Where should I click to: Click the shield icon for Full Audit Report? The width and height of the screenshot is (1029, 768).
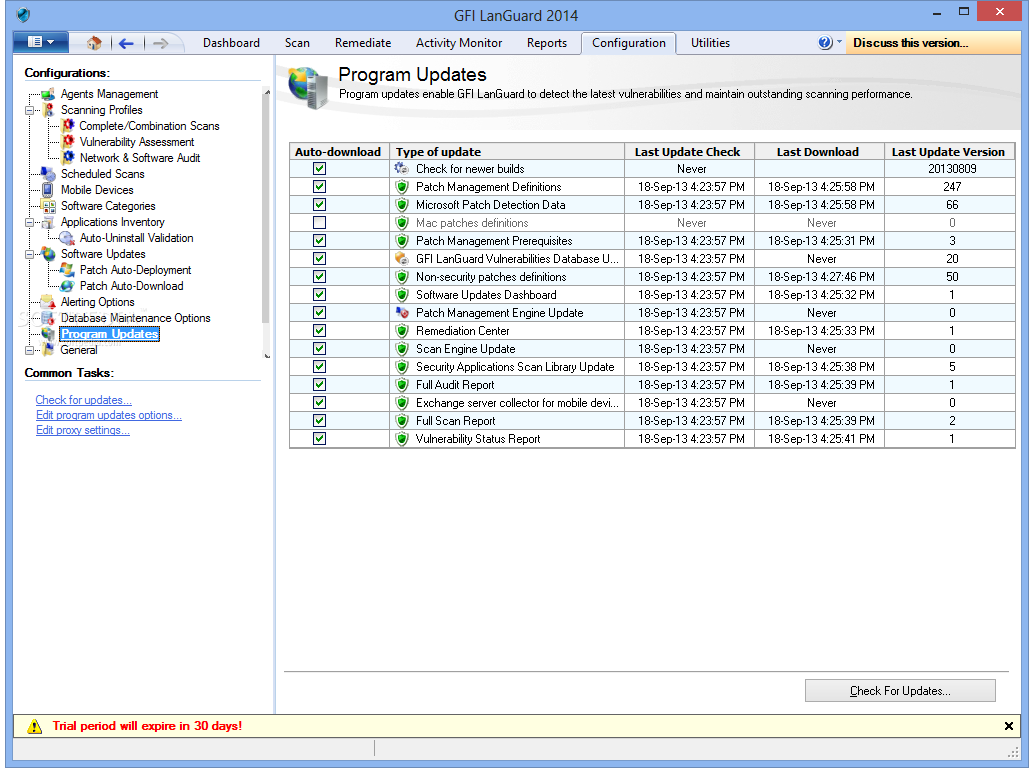click(x=402, y=385)
